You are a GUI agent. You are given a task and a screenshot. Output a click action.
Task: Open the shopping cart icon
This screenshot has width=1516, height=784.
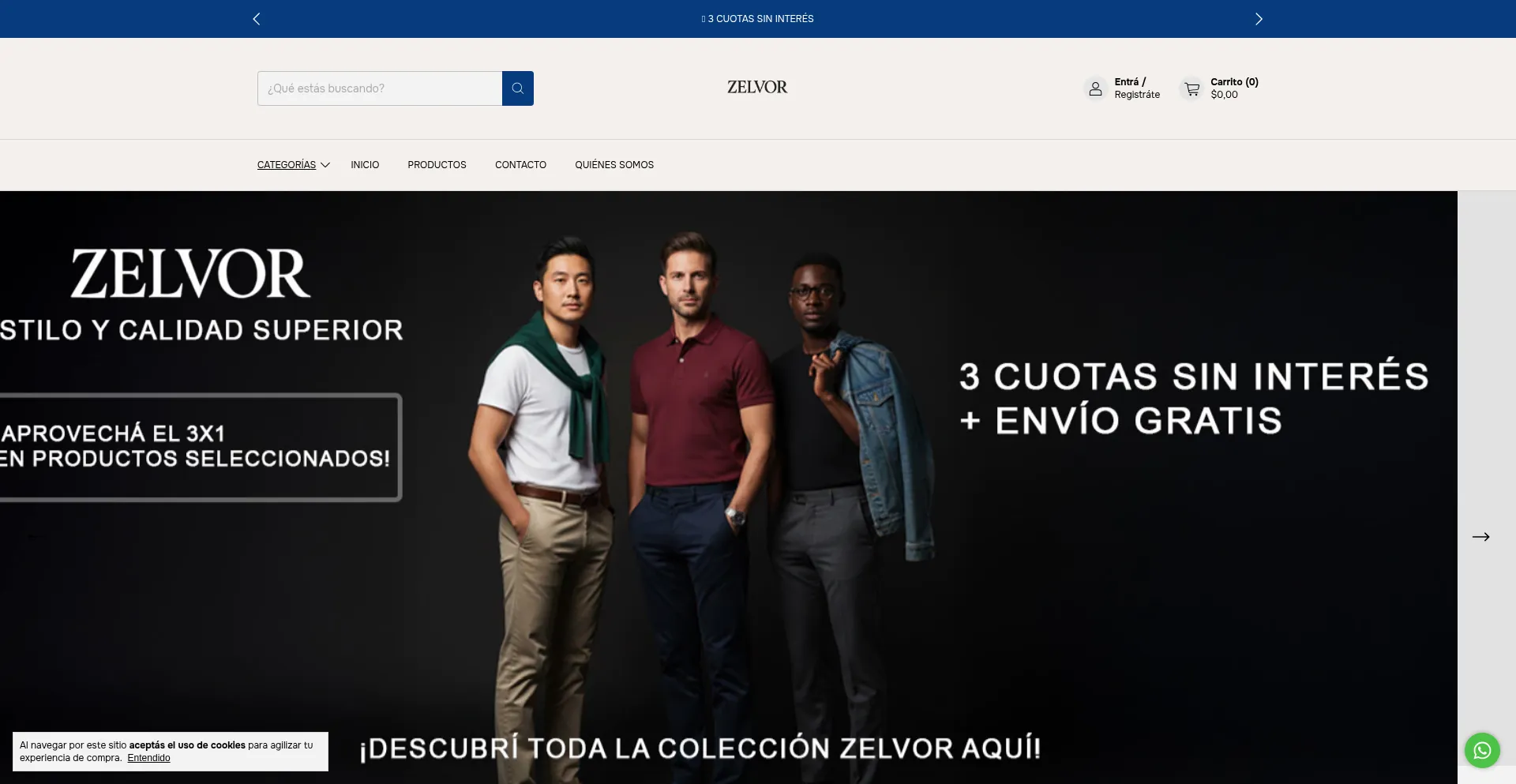tap(1191, 88)
